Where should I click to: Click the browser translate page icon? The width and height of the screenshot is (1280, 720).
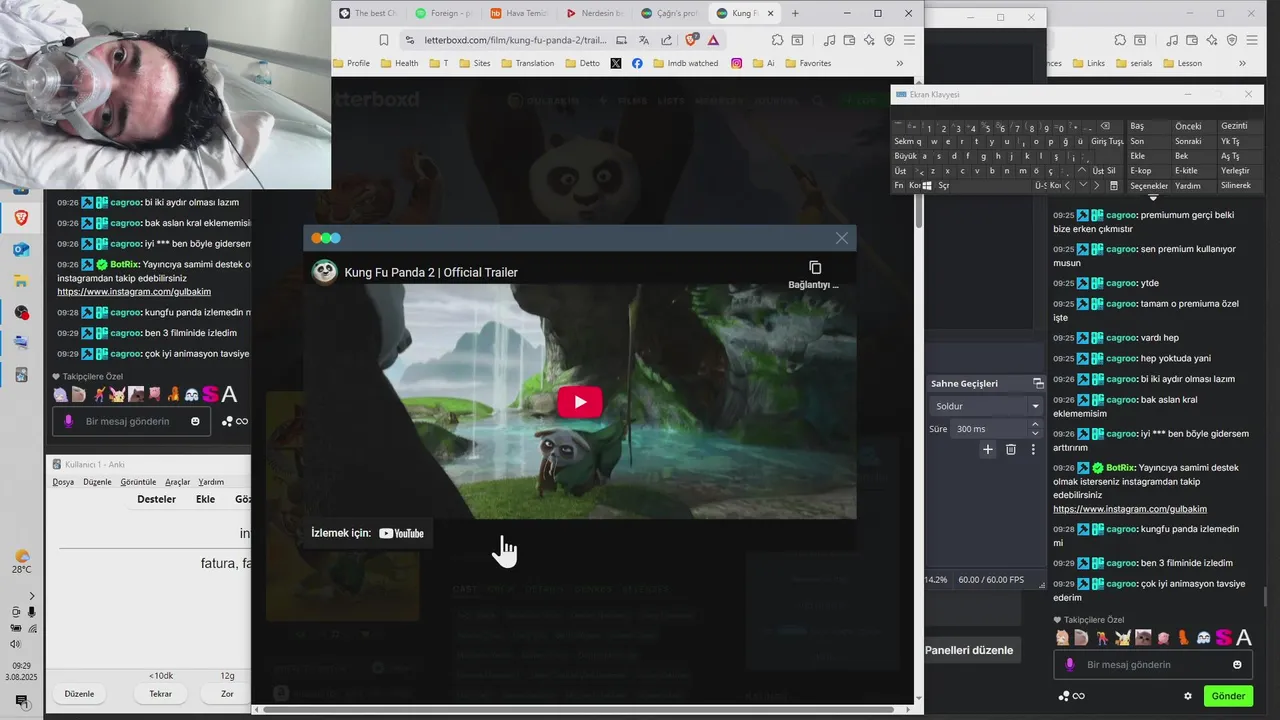point(644,40)
